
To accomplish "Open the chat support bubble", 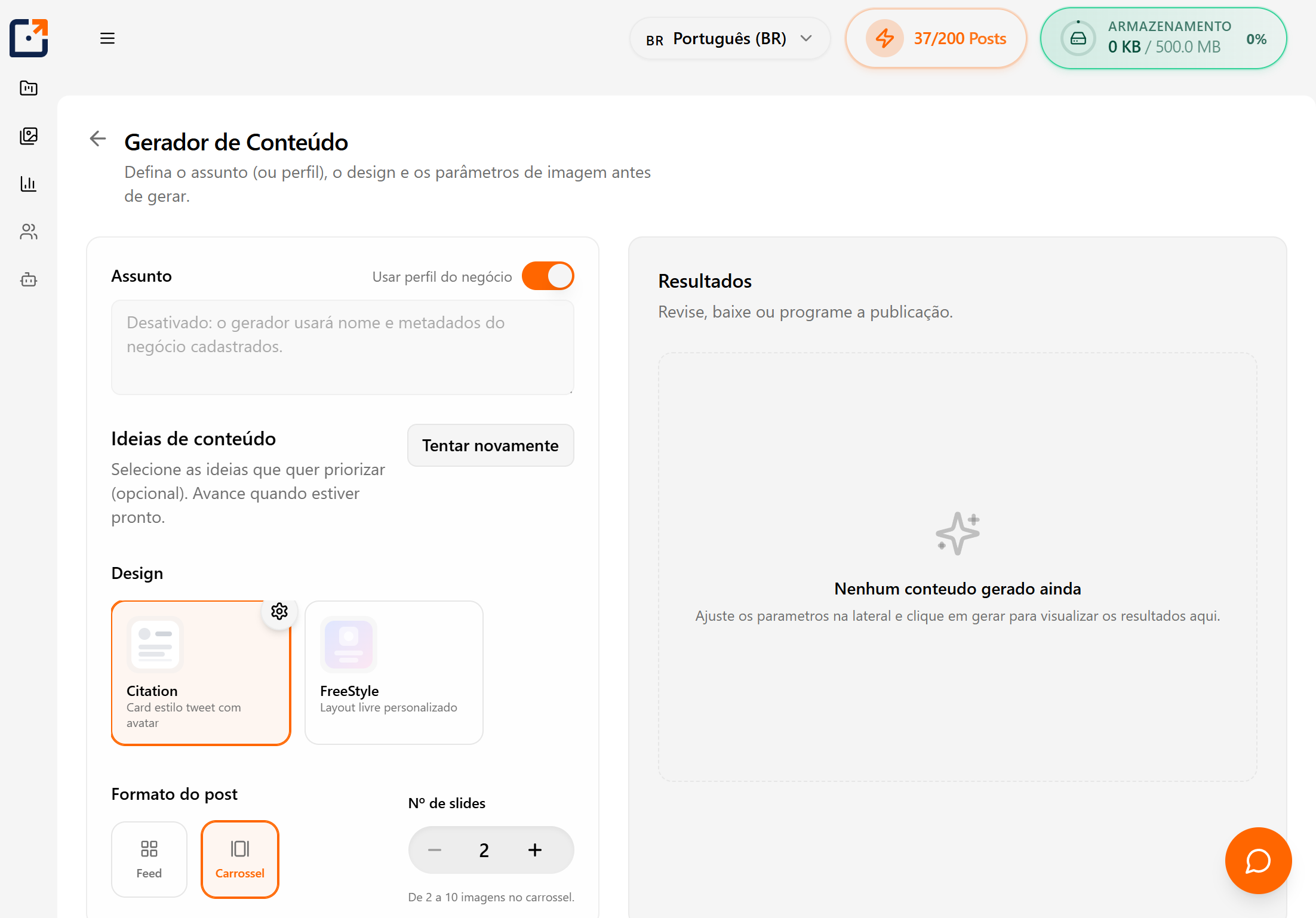I will tap(1258, 860).
